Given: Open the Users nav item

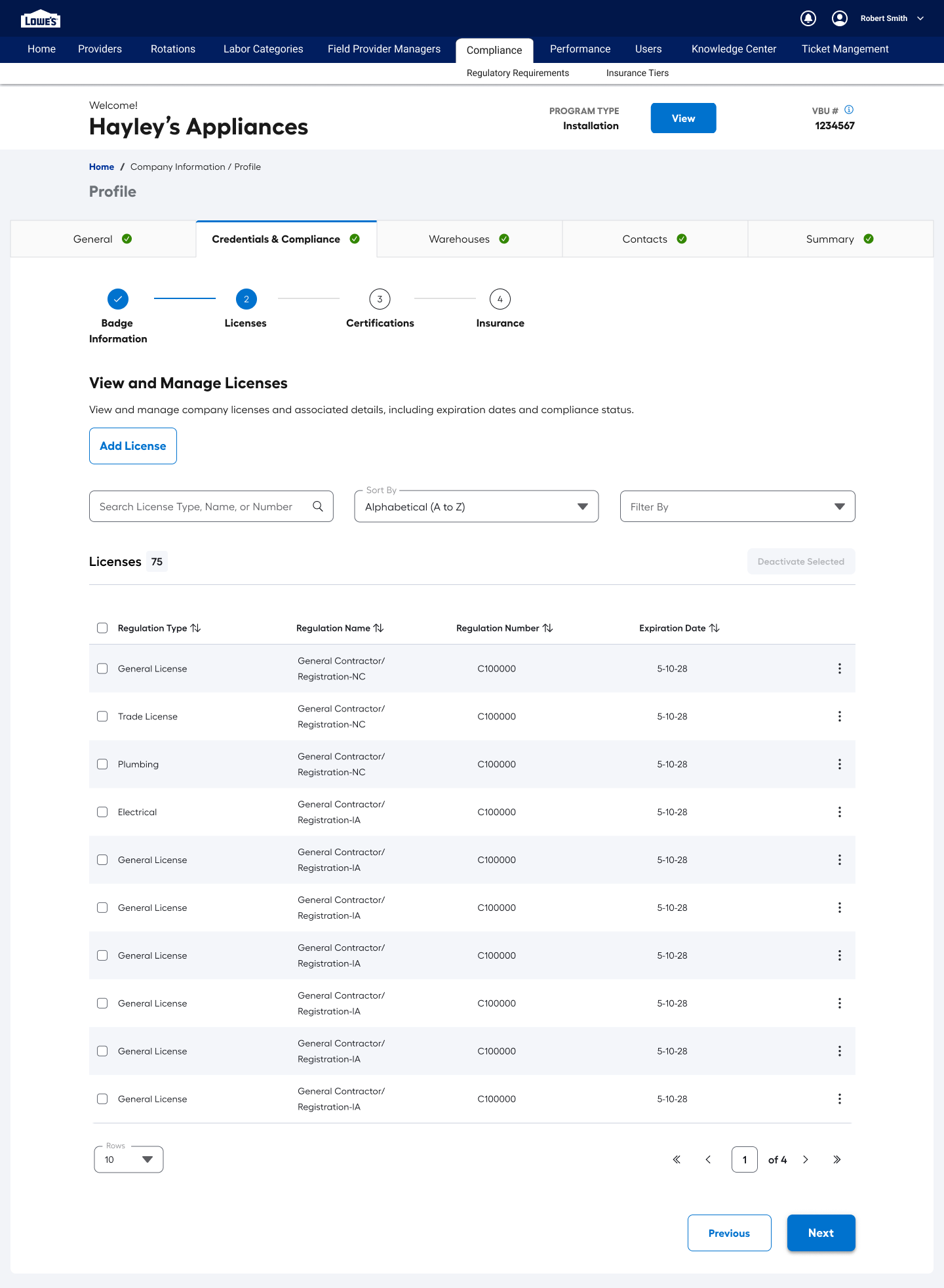Looking at the screenshot, I should coord(648,49).
